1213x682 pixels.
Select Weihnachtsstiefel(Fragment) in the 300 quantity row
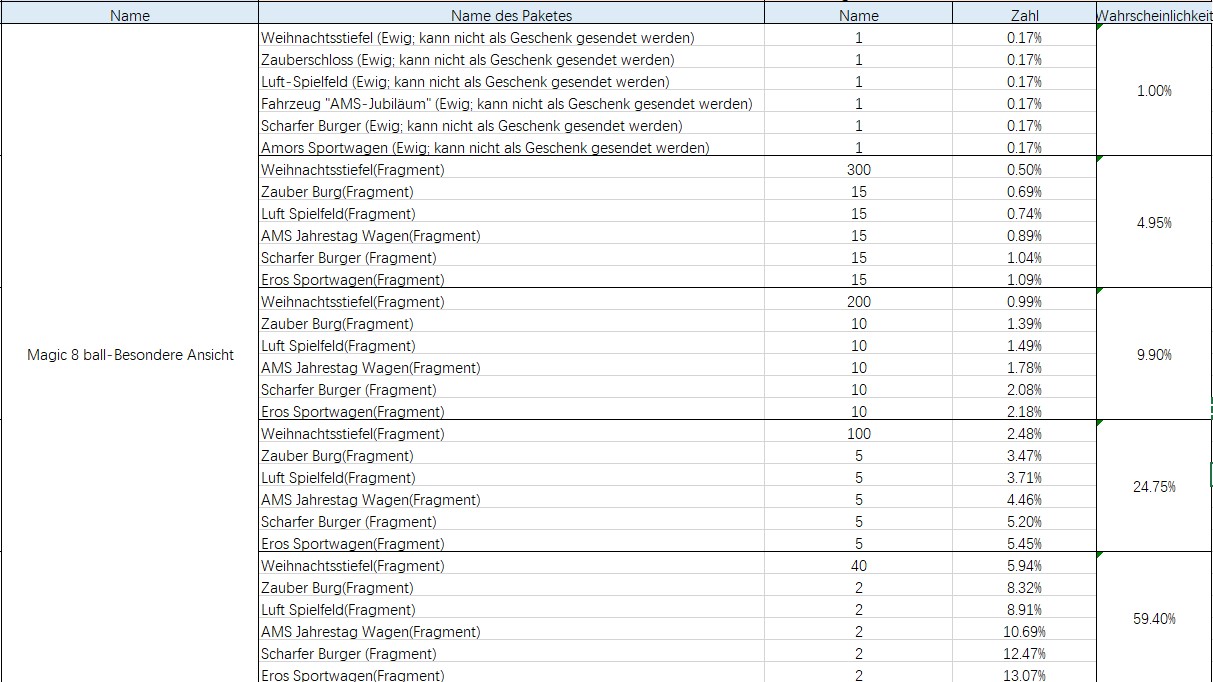tap(511, 169)
